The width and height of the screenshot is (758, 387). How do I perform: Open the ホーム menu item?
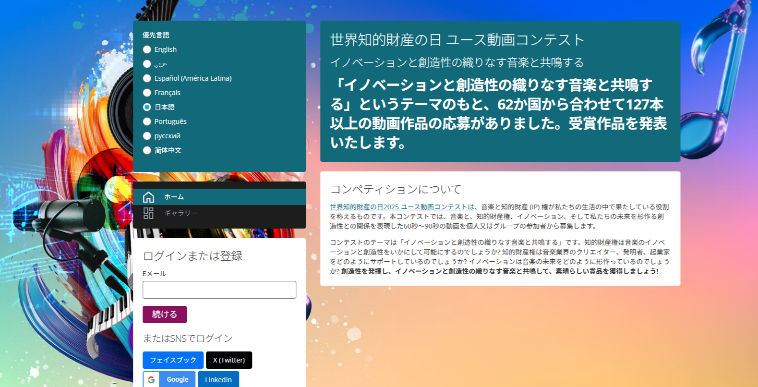219,197
